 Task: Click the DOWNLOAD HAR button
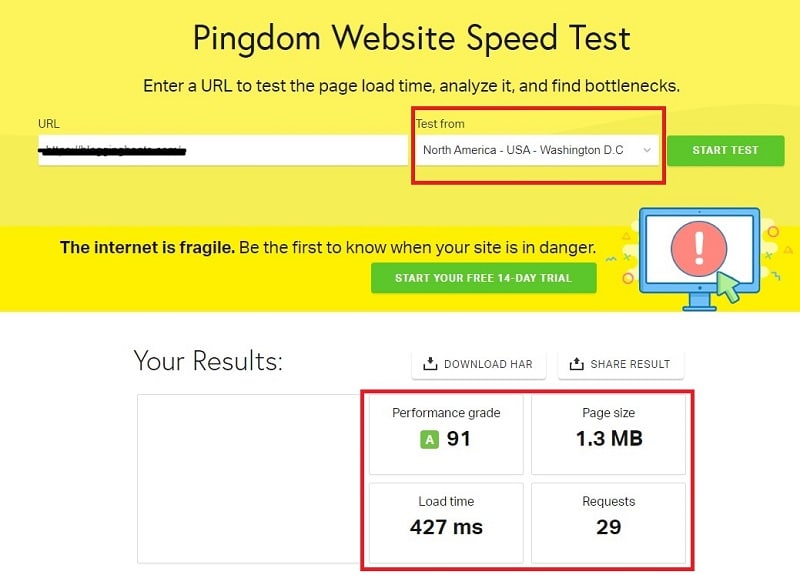point(479,364)
